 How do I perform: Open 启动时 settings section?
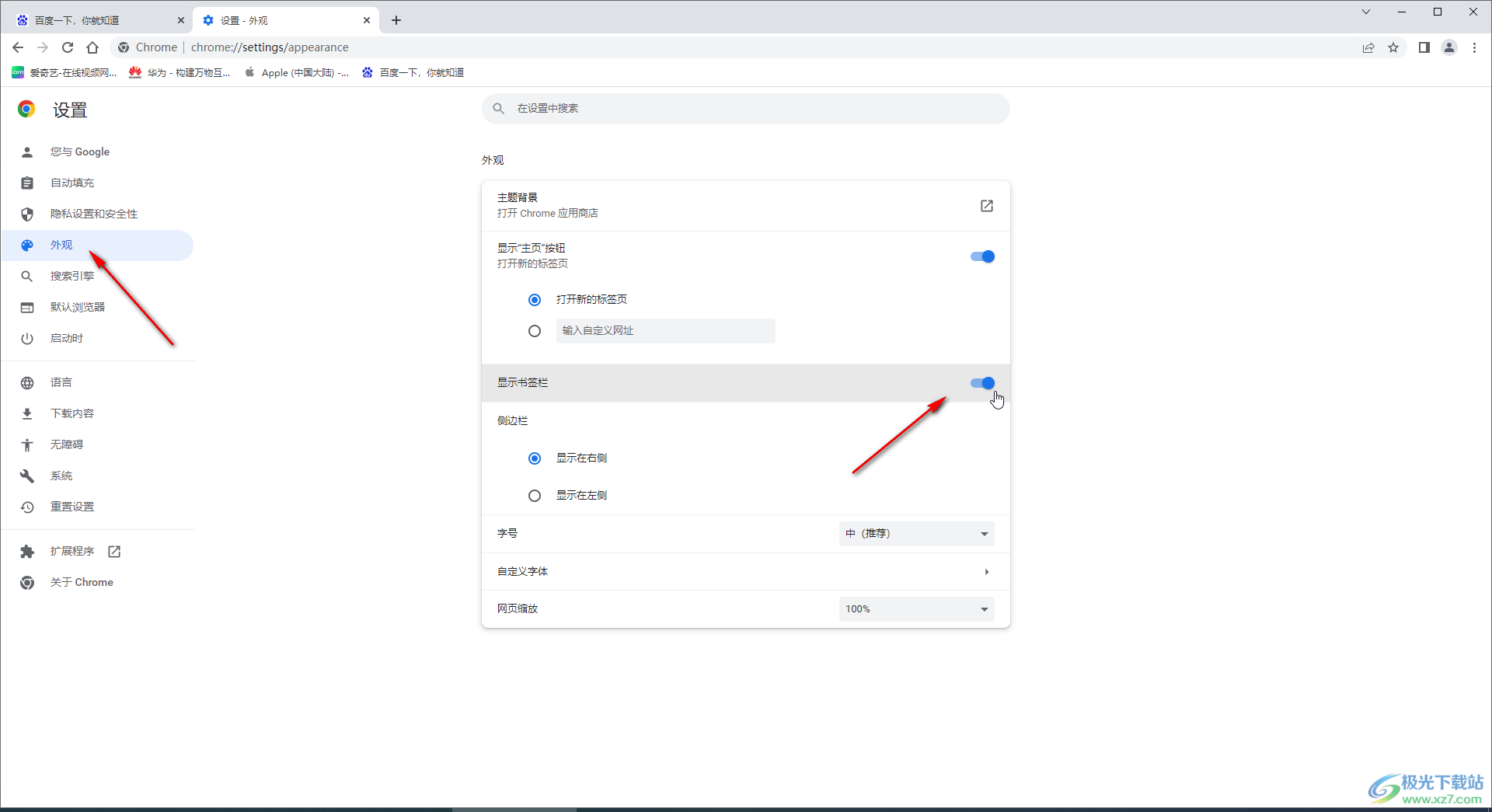(97, 338)
